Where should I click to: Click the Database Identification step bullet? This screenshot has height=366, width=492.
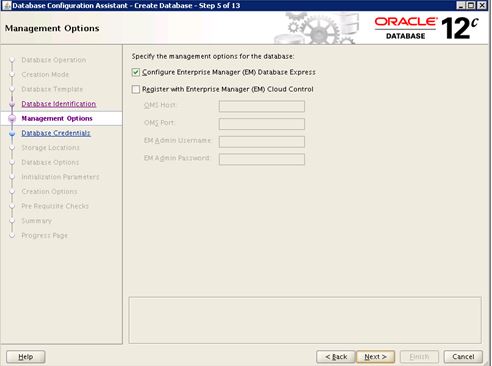(12, 104)
